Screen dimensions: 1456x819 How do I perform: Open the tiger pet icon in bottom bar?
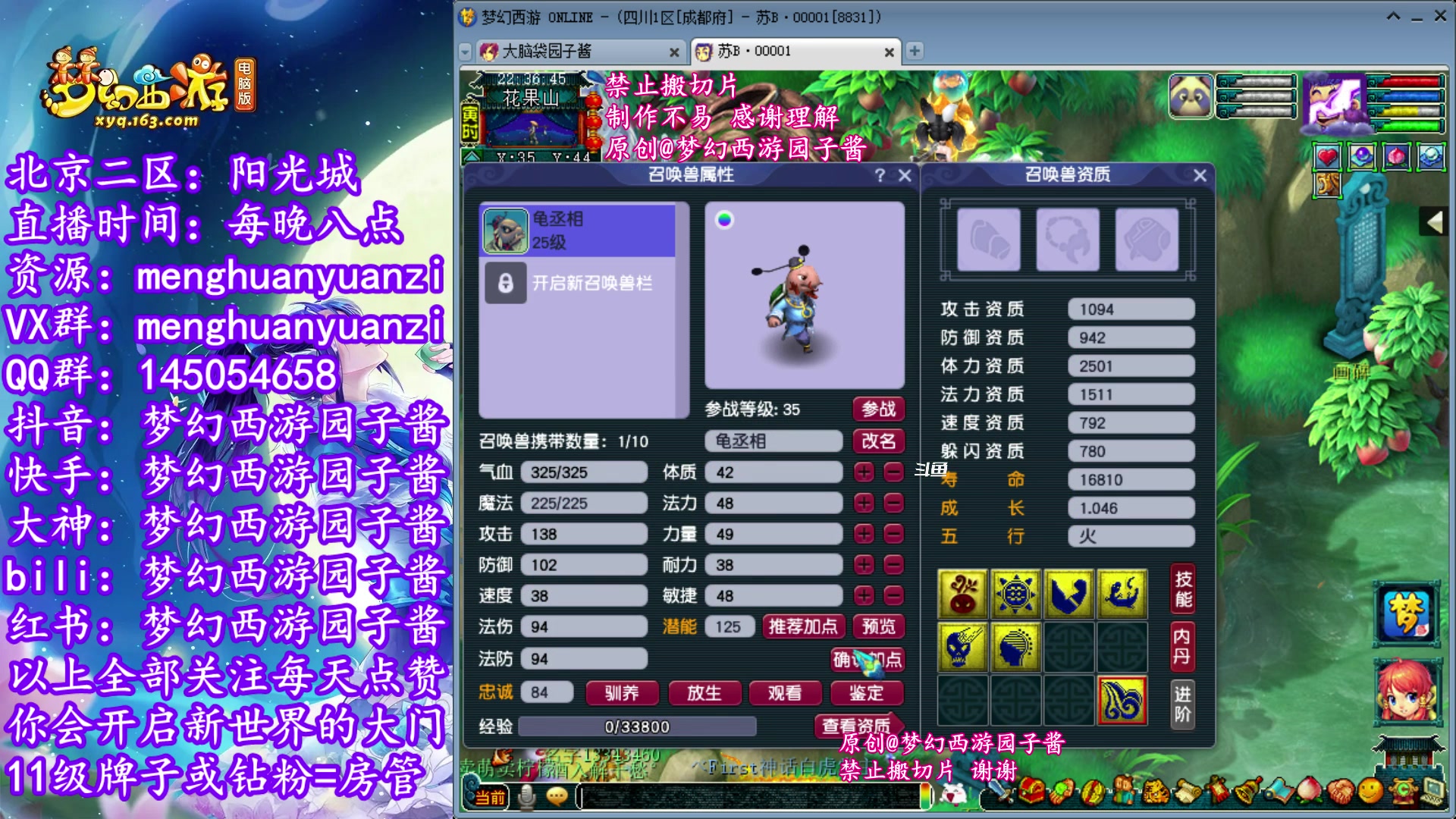click(1156, 792)
